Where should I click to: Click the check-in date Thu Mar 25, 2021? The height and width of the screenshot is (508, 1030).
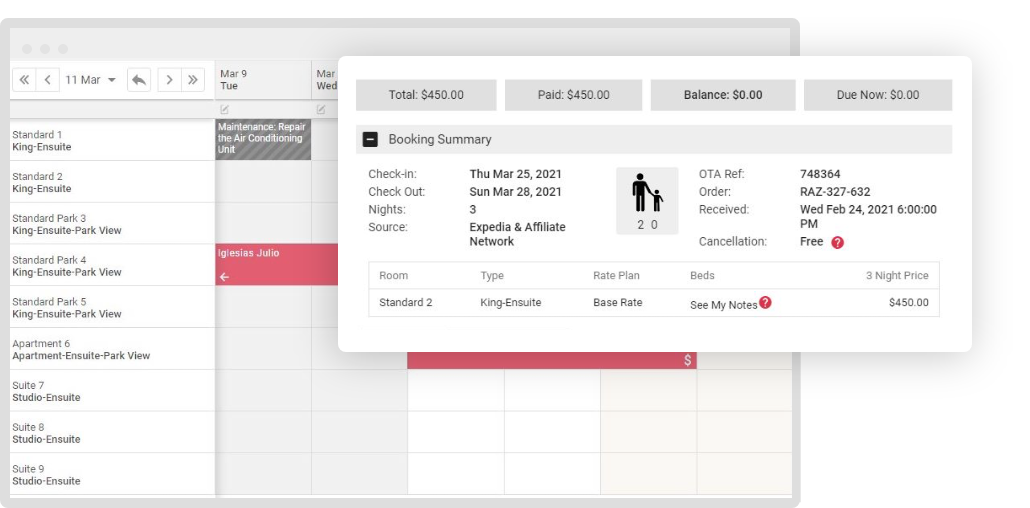[x=516, y=174]
